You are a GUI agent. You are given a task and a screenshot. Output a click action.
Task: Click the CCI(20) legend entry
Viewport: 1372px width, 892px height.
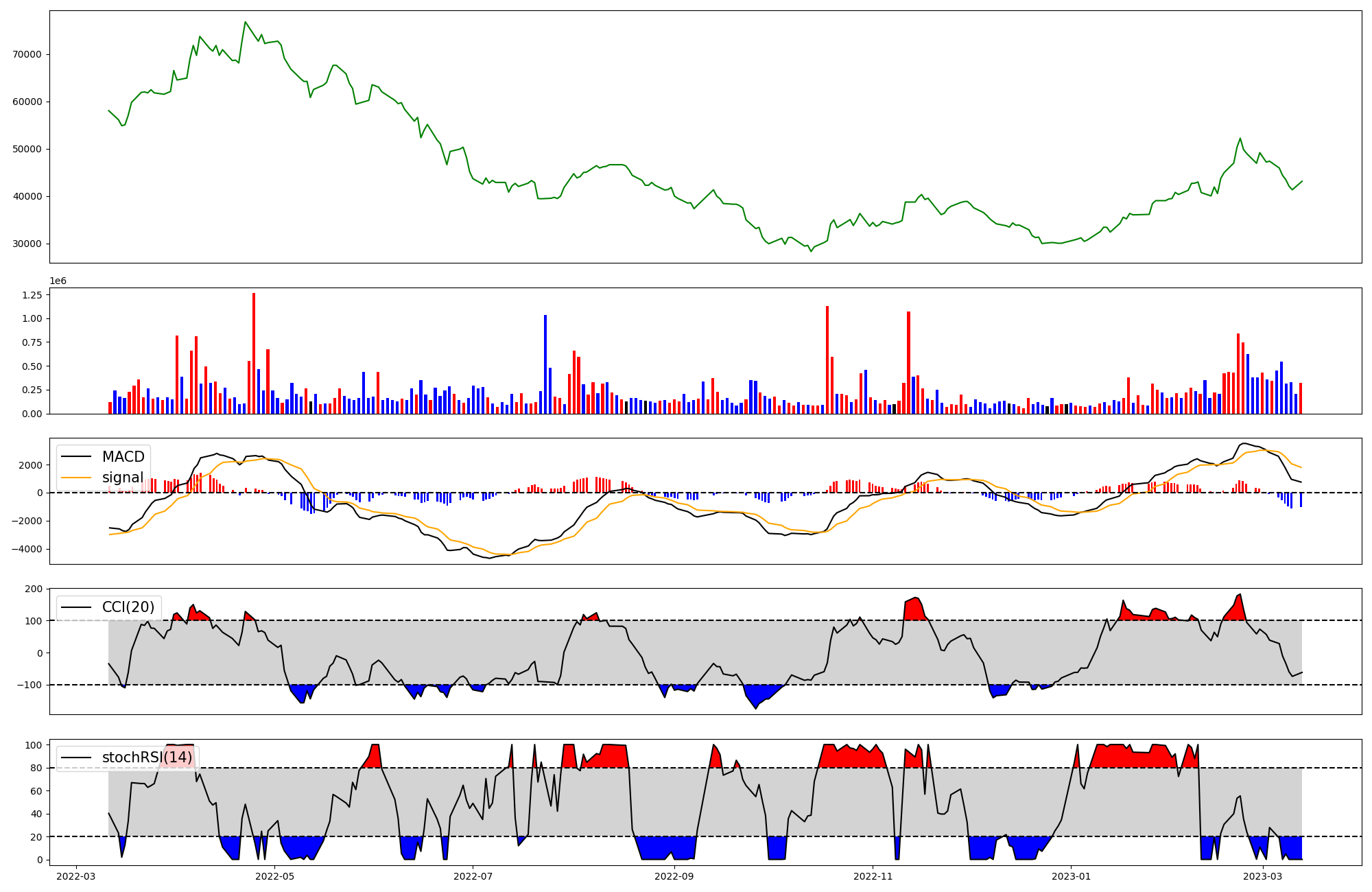128,607
